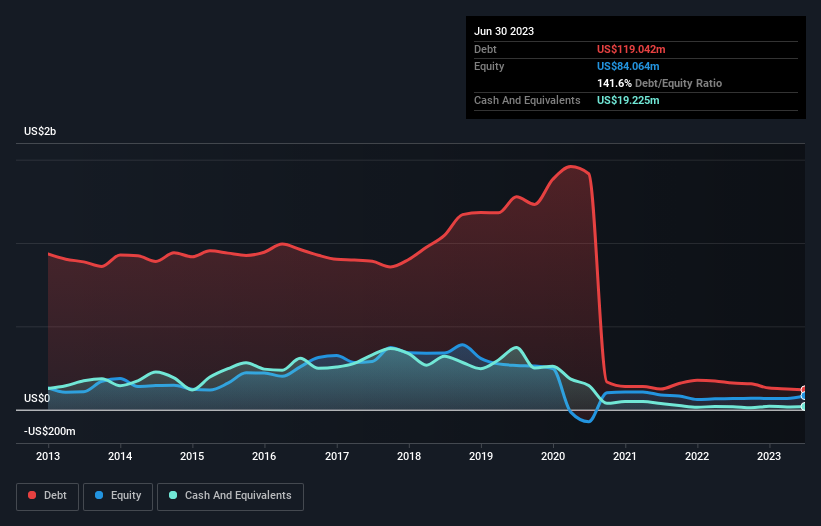Click the US$0 y-axis label

pyautogui.click(x=37, y=398)
